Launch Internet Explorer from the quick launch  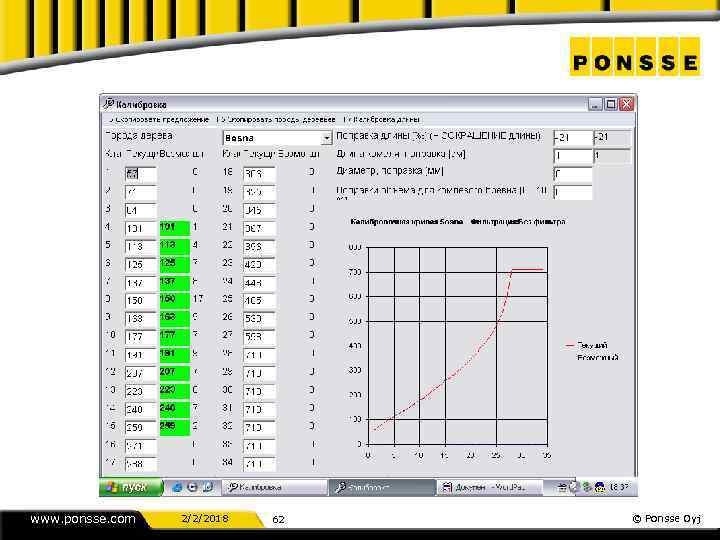(177, 487)
